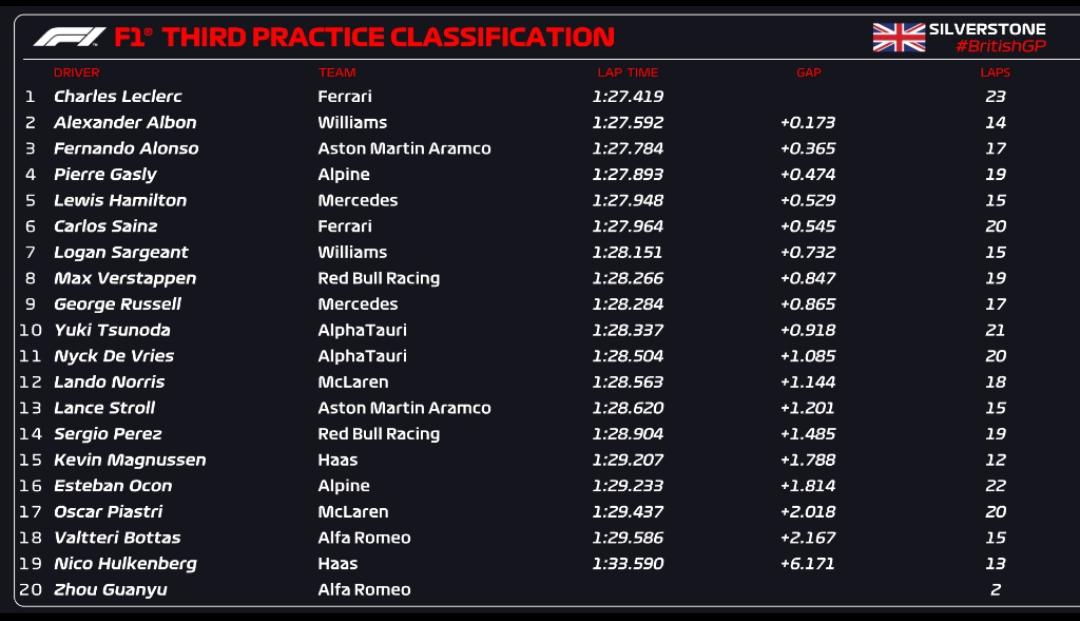Click the GAP column header

pyautogui.click(x=808, y=73)
